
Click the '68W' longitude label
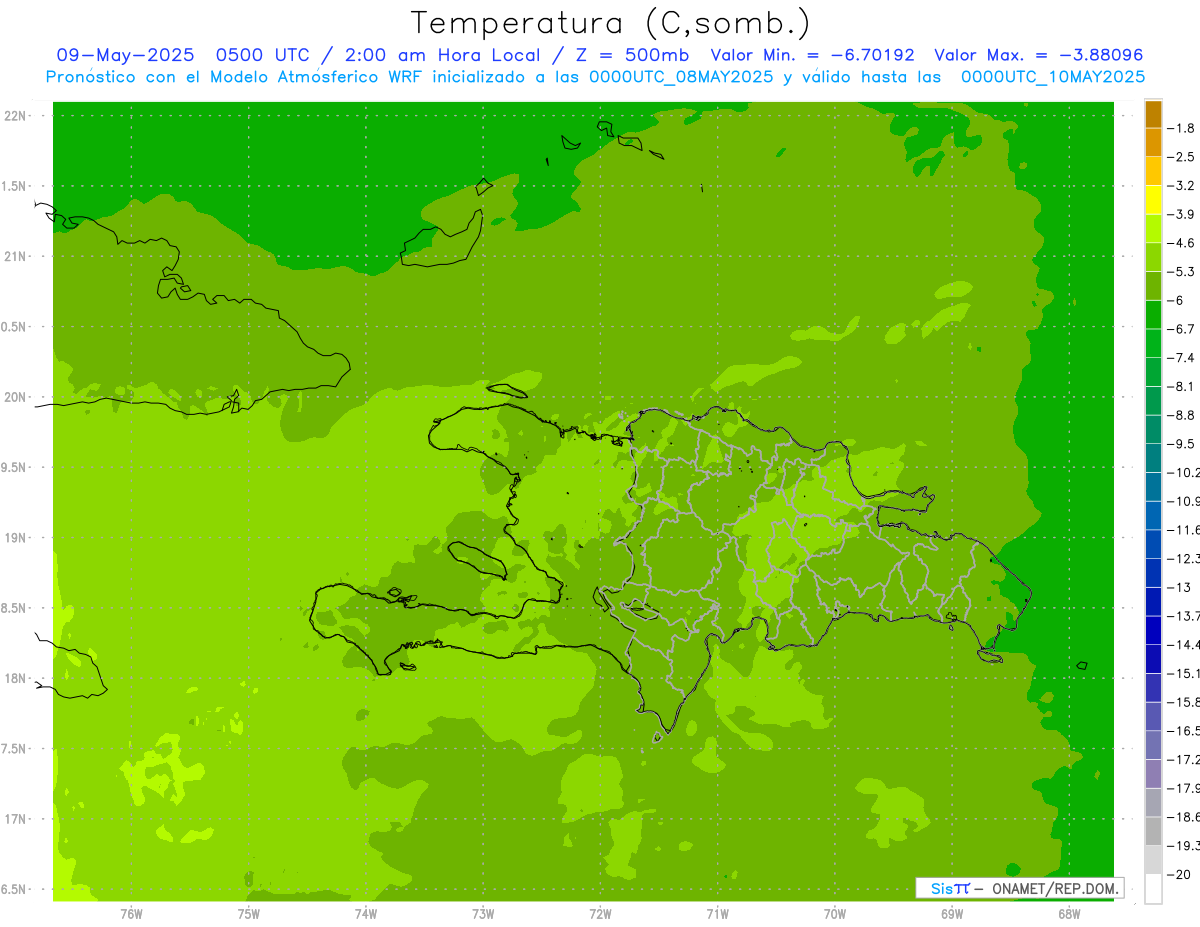pos(1069,914)
